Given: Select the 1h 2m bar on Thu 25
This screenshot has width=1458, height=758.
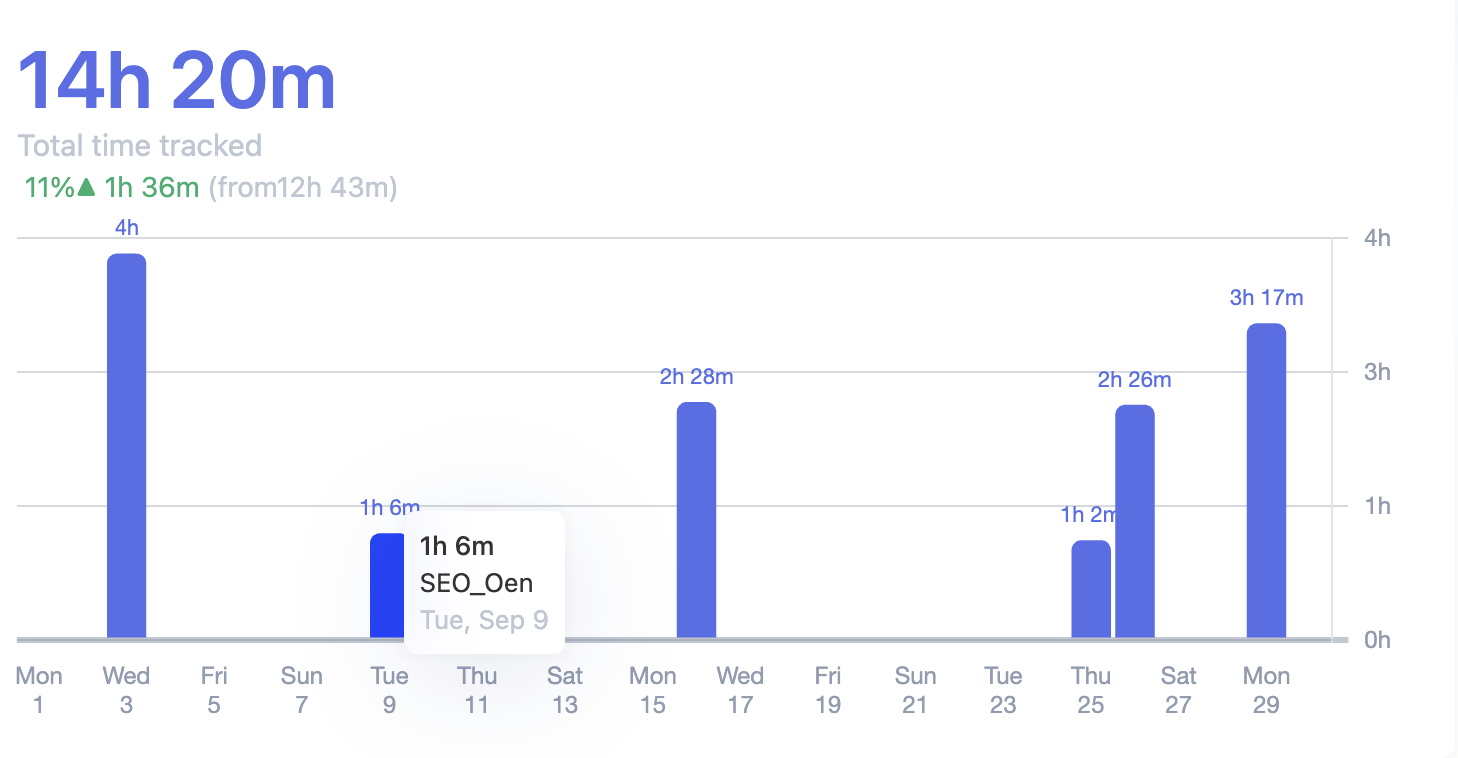Looking at the screenshot, I should (x=1090, y=589).
